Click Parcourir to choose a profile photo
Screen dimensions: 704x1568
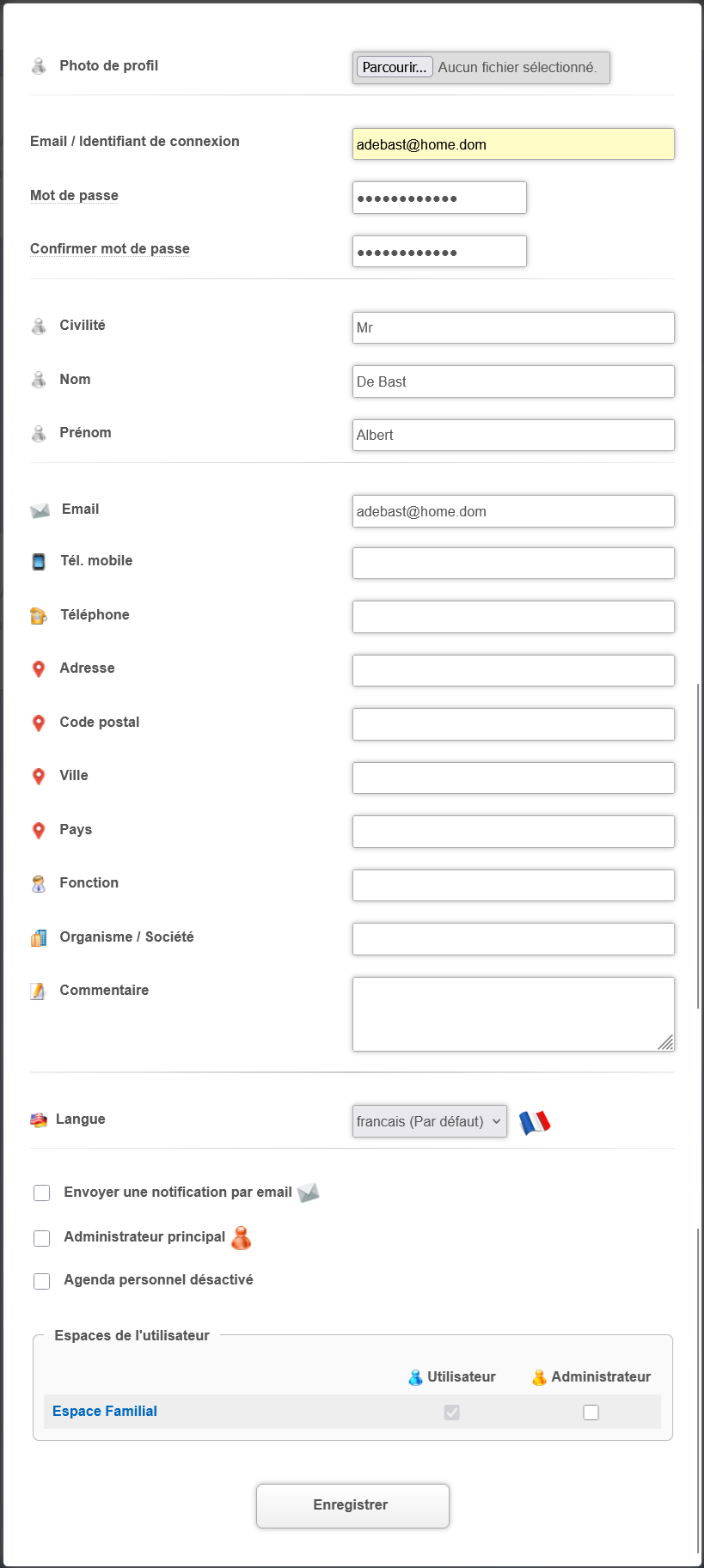click(x=395, y=68)
